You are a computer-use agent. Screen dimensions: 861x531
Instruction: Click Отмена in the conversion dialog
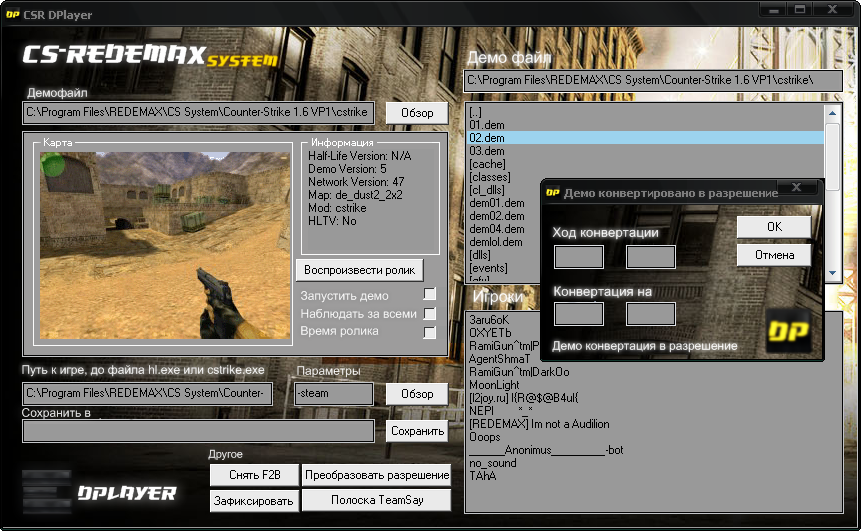(x=774, y=255)
